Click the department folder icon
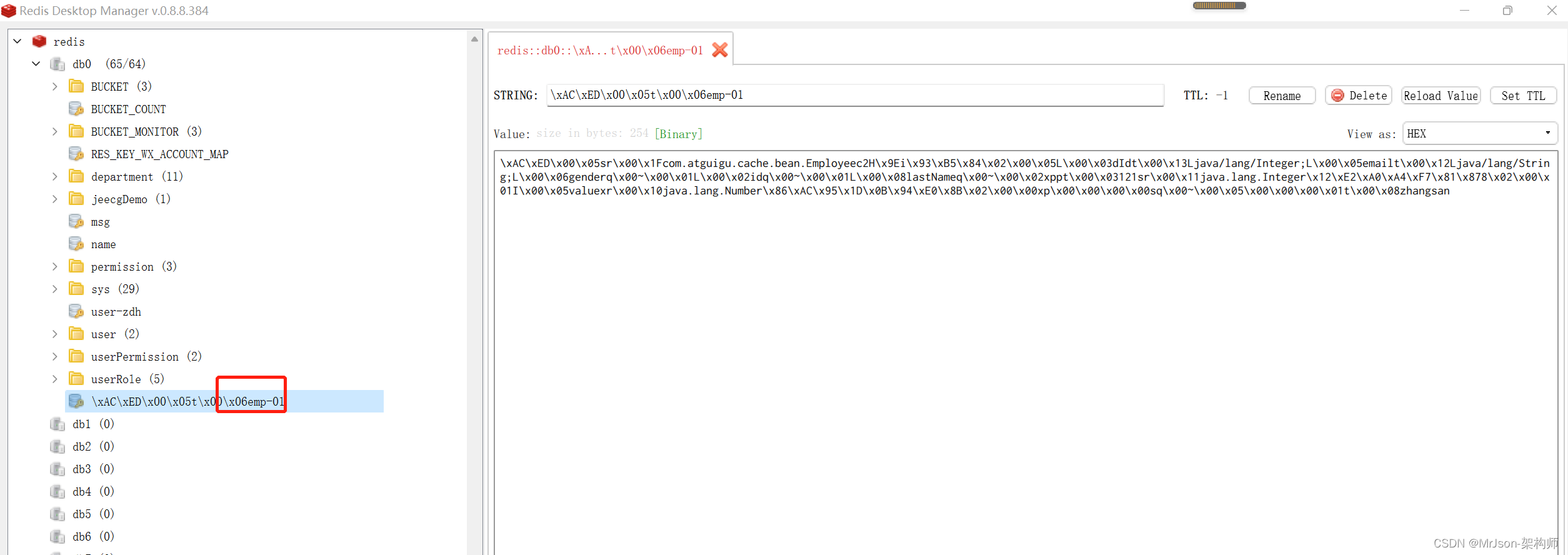Image resolution: width=1568 pixels, height=555 pixels. pyautogui.click(x=76, y=176)
